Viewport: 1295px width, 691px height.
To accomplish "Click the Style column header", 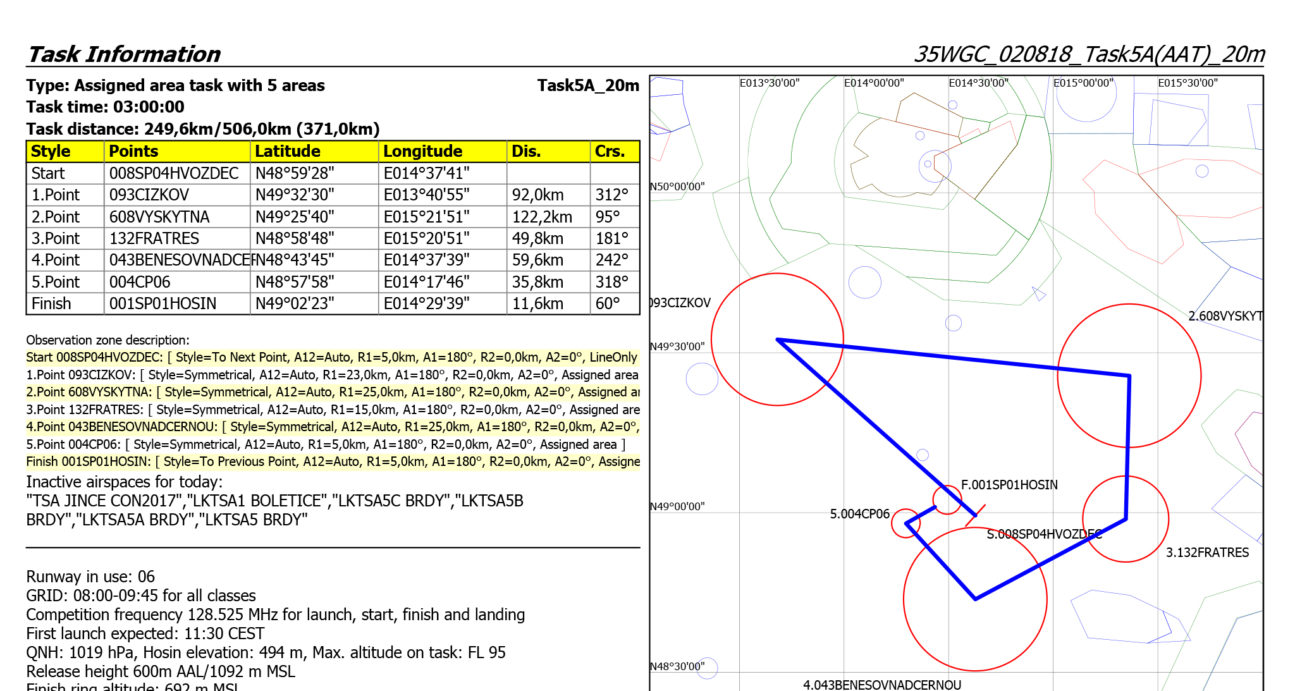I will click(x=51, y=151).
